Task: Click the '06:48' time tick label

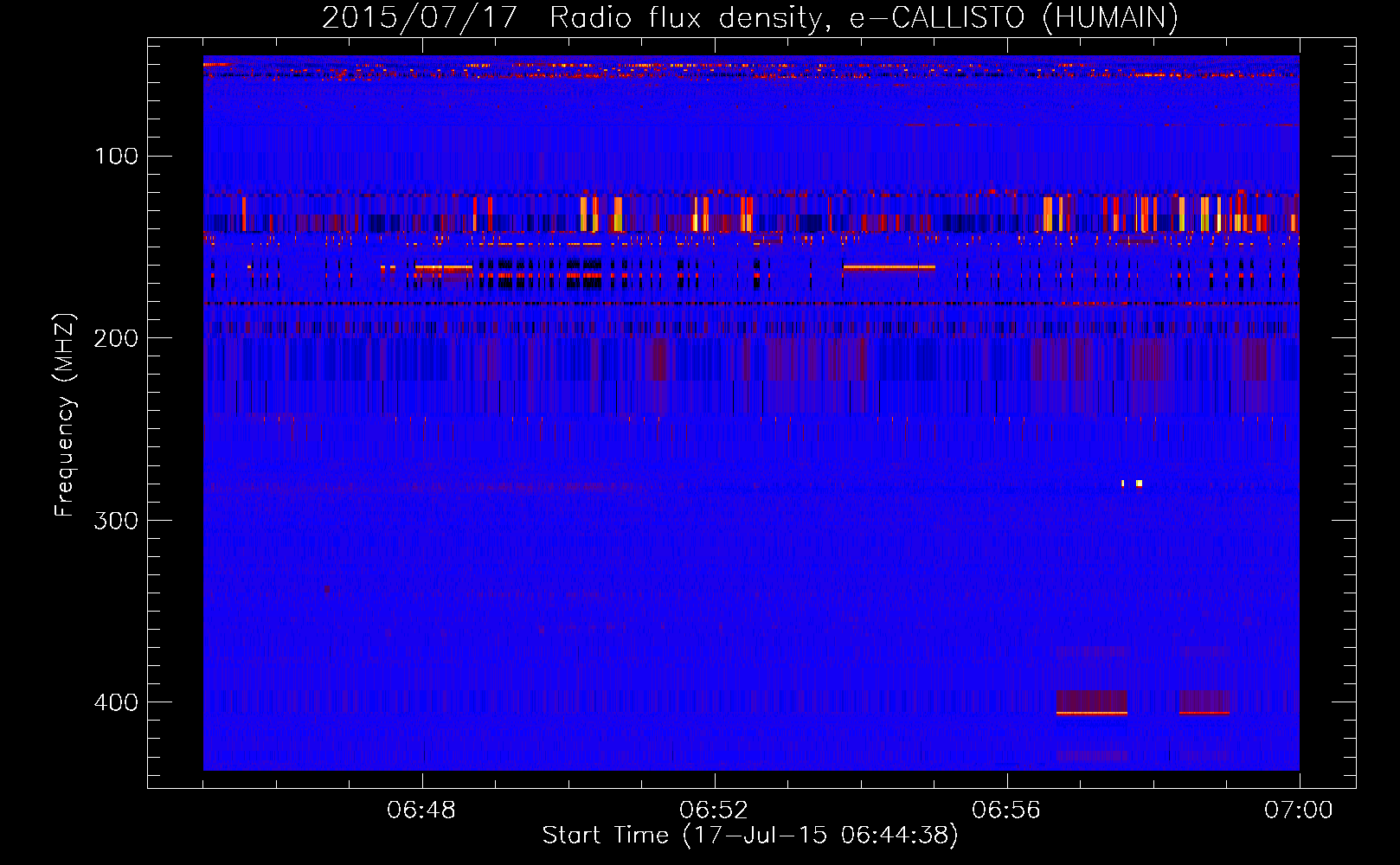Action: click(x=421, y=811)
